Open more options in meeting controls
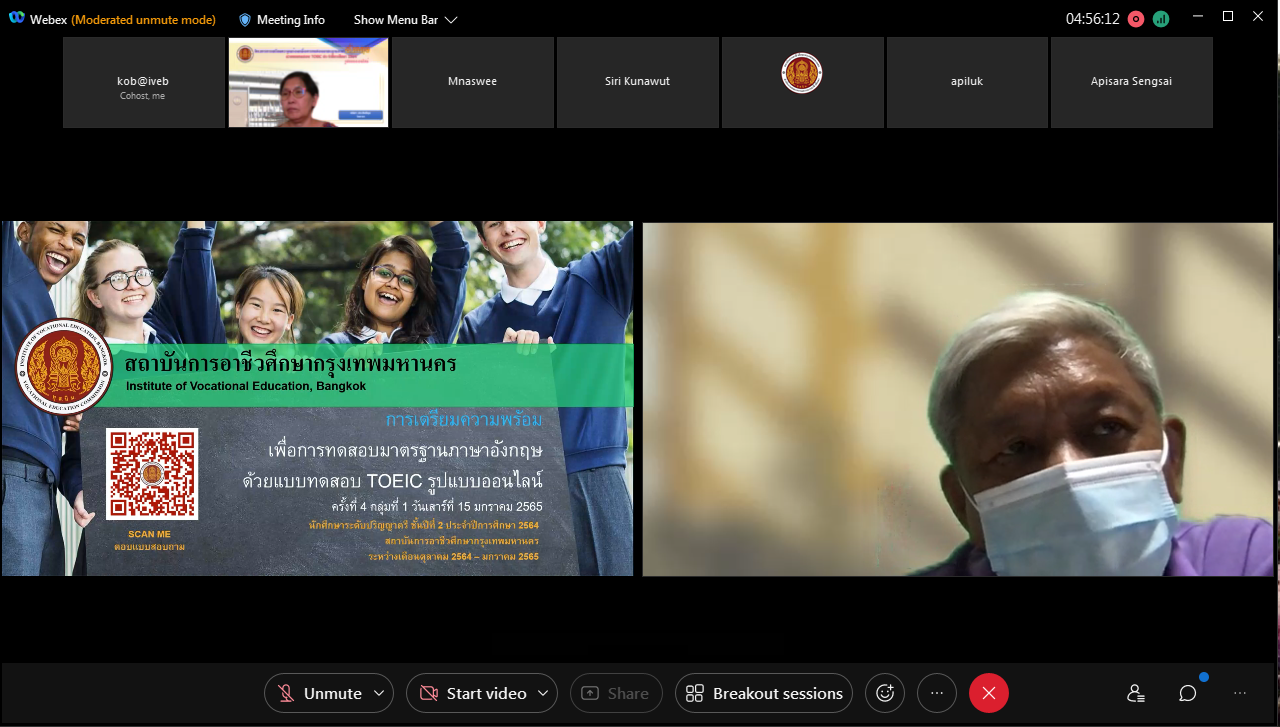The image size is (1280, 727). [x=936, y=693]
